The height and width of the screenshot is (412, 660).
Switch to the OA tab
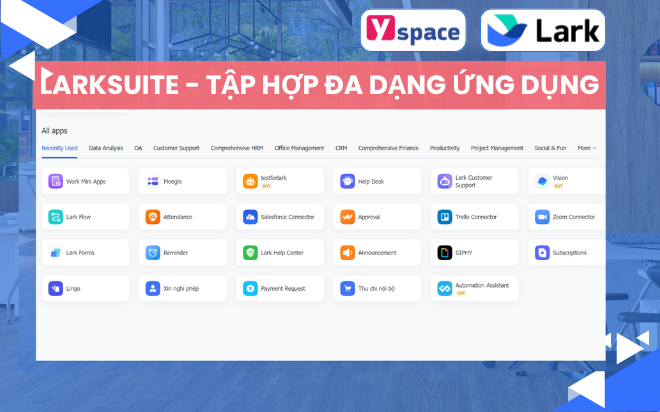click(x=138, y=148)
